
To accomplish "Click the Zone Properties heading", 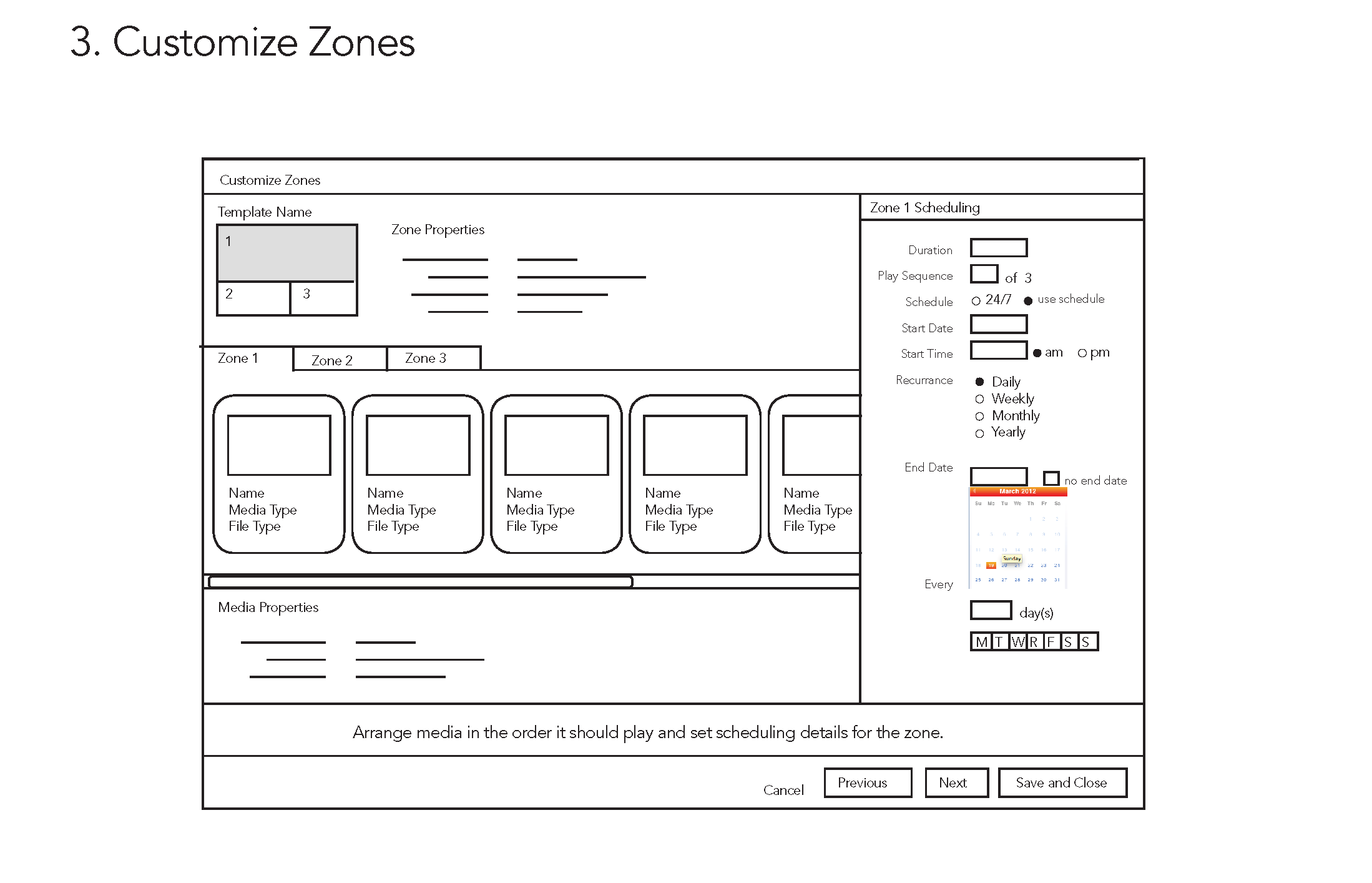I will pyautogui.click(x=438, y=230).
